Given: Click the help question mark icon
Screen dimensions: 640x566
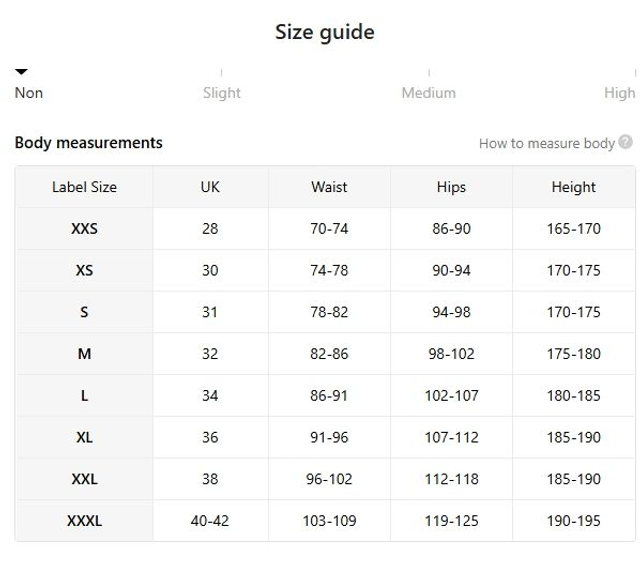Looking at the screenshot, I should (x=626, y=142).
